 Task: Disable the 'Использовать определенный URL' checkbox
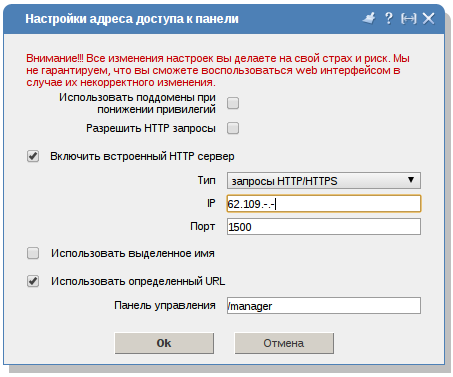(x=33, y=281)
